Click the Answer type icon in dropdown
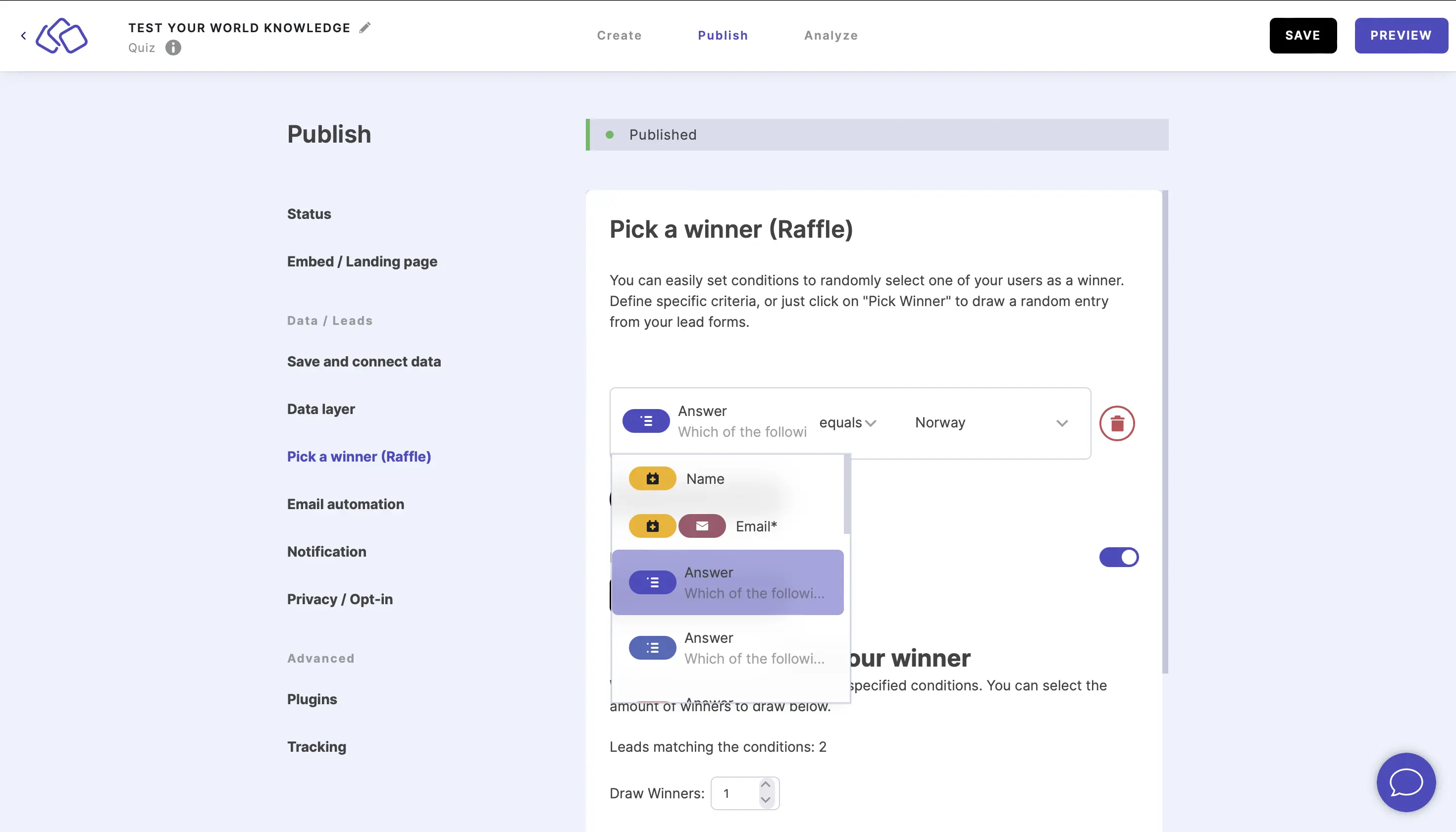Screen dimensions: 1456x832 click(652, 582)
